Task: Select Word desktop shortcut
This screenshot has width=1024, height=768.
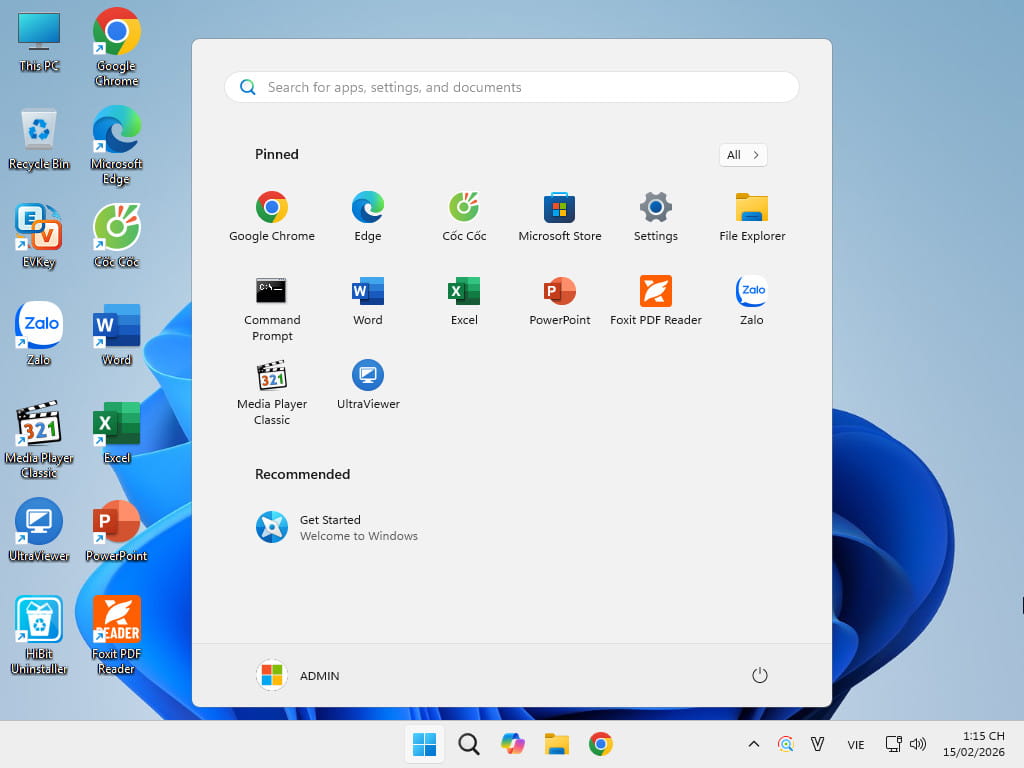Action: point(116,334)
